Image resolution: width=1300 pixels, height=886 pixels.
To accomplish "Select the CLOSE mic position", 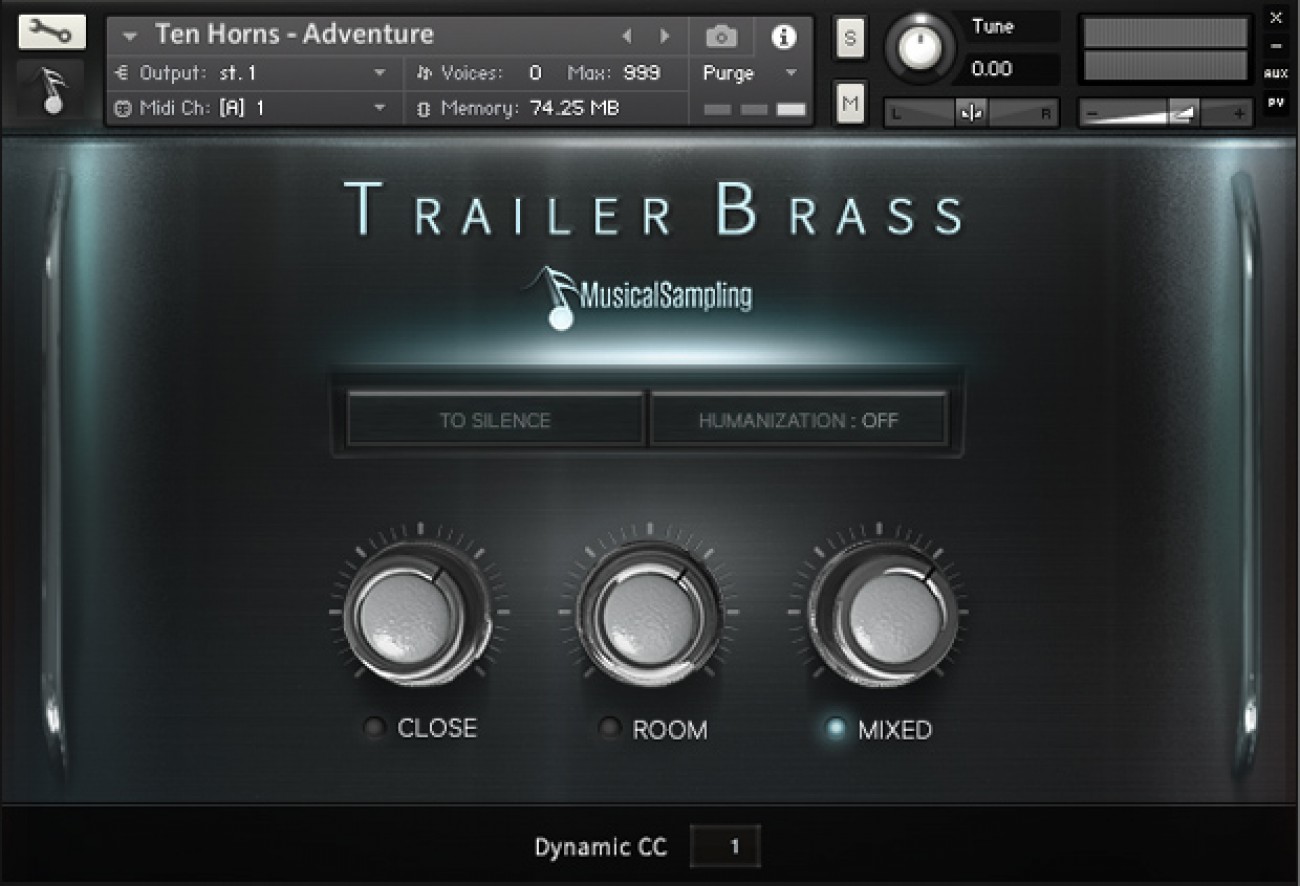I will [x=375, y=729].
